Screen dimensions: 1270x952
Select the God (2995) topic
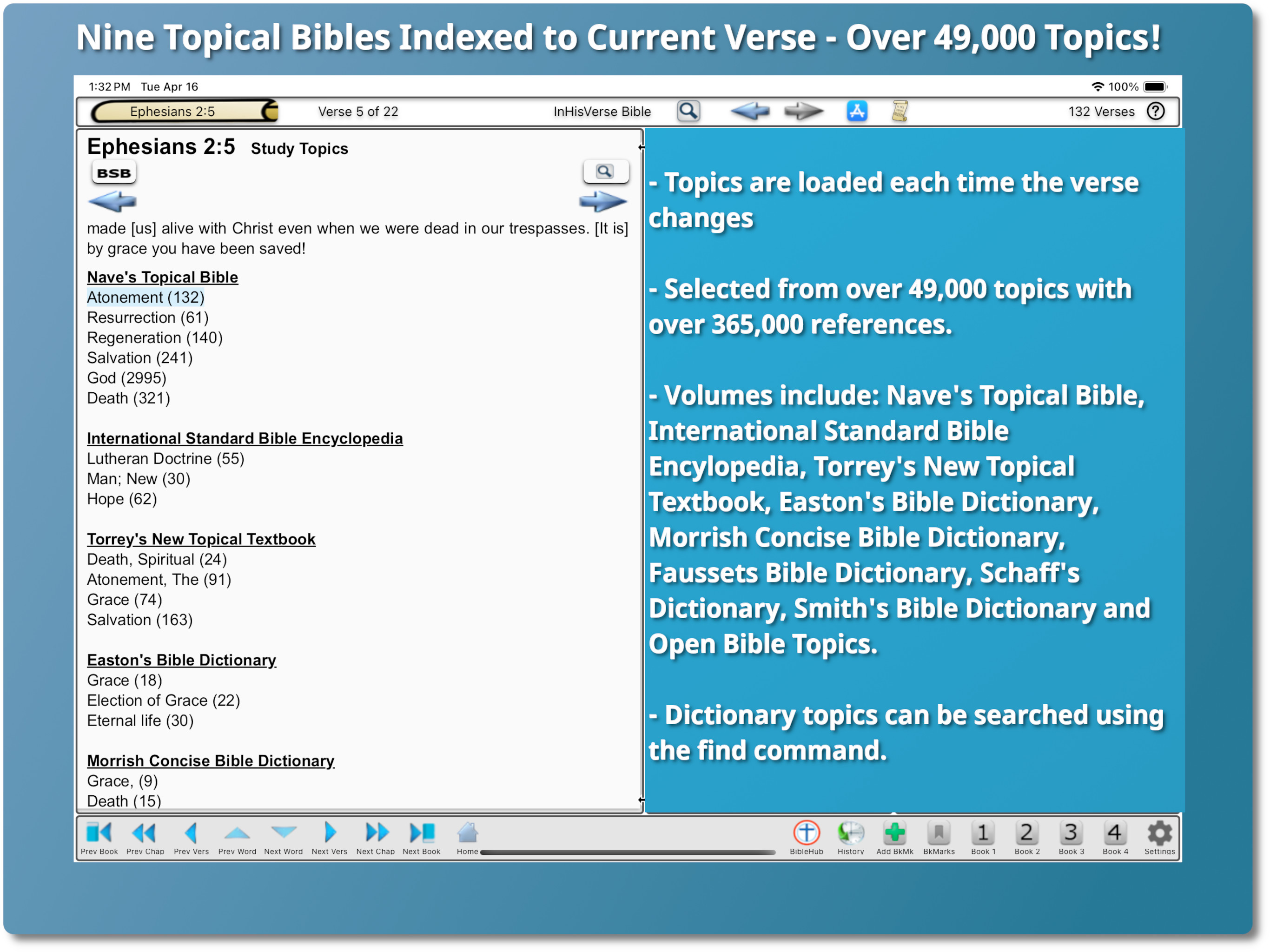tap(126, 378)
